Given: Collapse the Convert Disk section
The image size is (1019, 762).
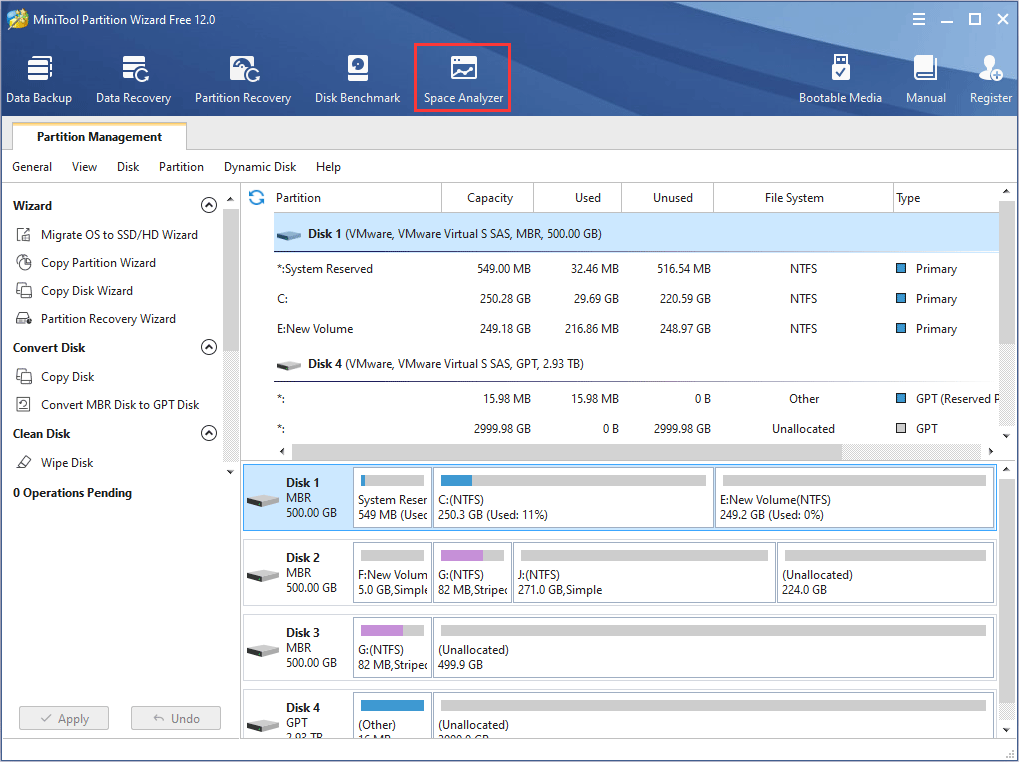Looking at the screenshot, I should pyautogui.click(x=209, y=348).
